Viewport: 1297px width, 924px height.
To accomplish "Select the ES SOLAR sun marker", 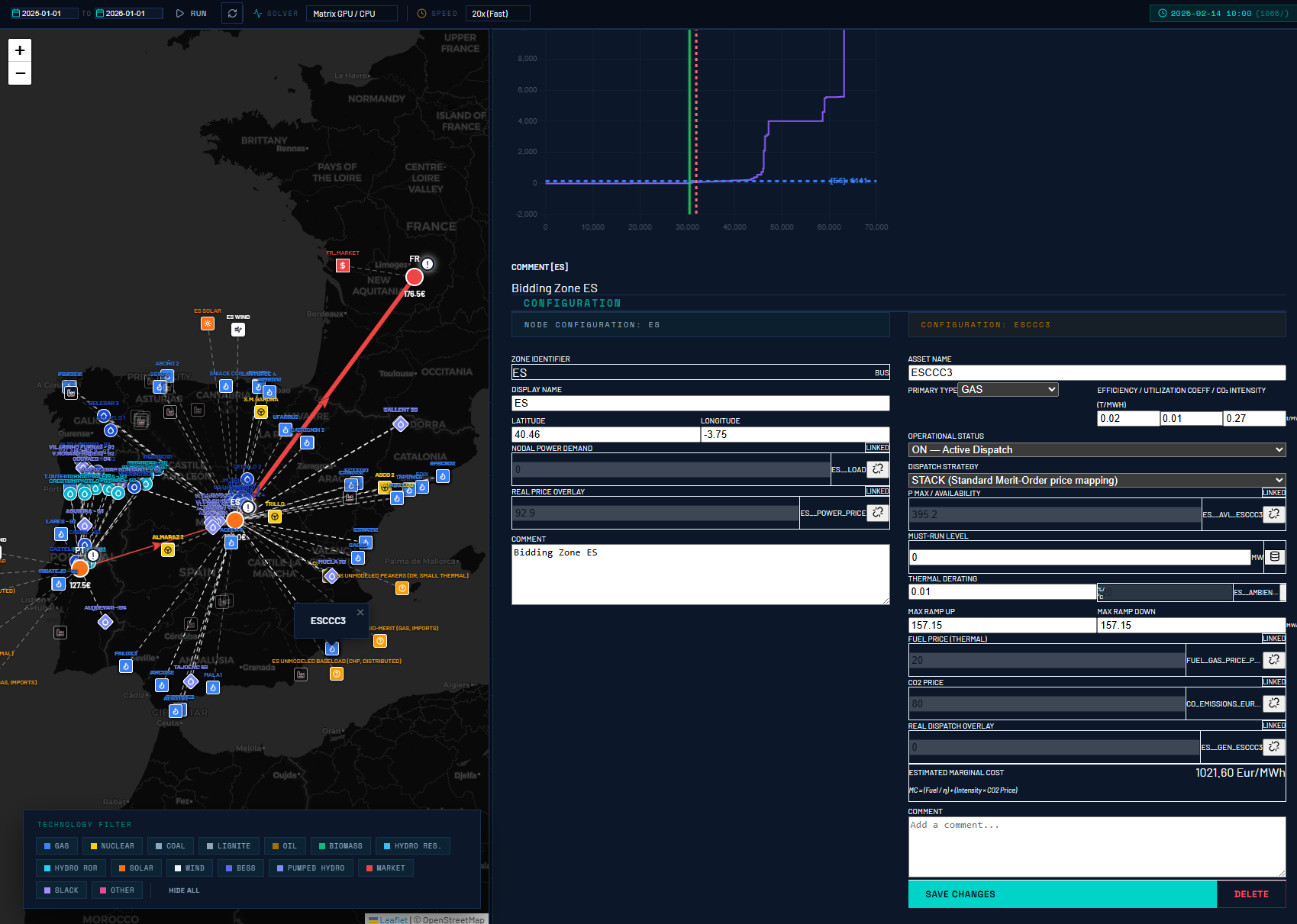I will (208, 324).
